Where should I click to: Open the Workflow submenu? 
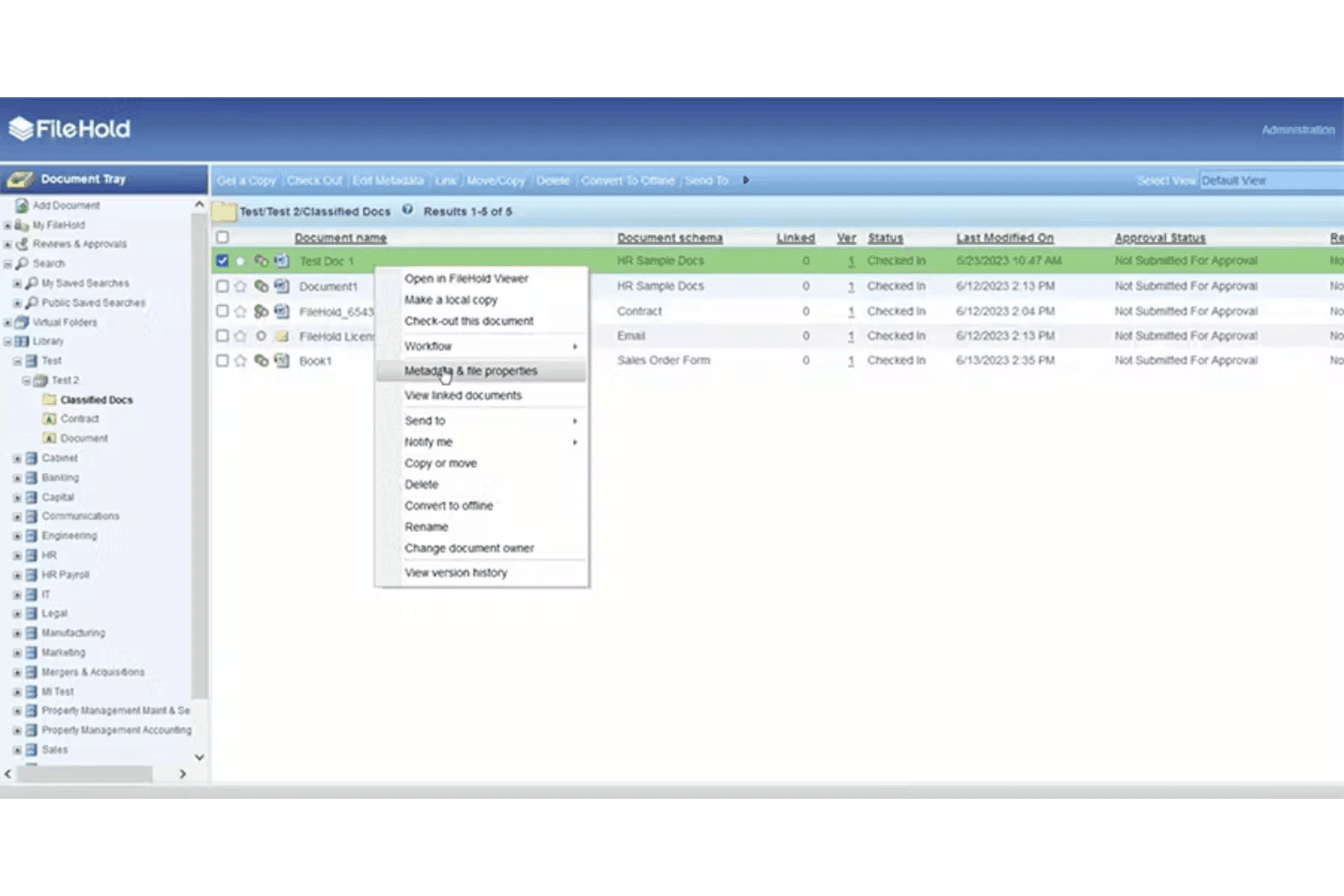[x=481, y=347]
